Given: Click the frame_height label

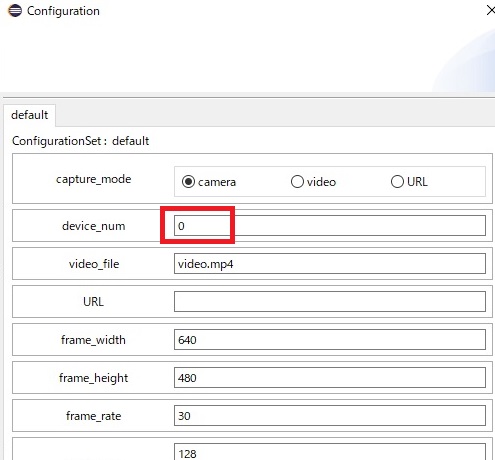Looking at the screenshot, I should click(93, 378).
